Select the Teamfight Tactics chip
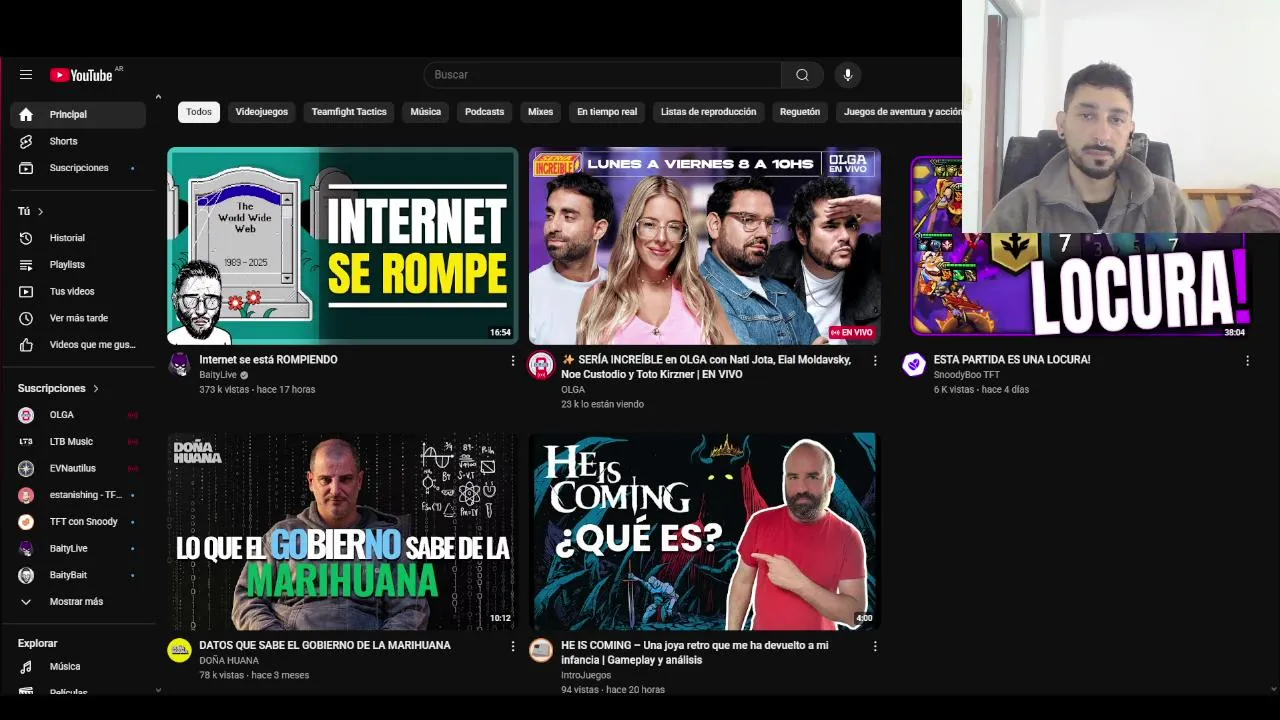Viewport: 1280px width, 720px height. (349, 112)
